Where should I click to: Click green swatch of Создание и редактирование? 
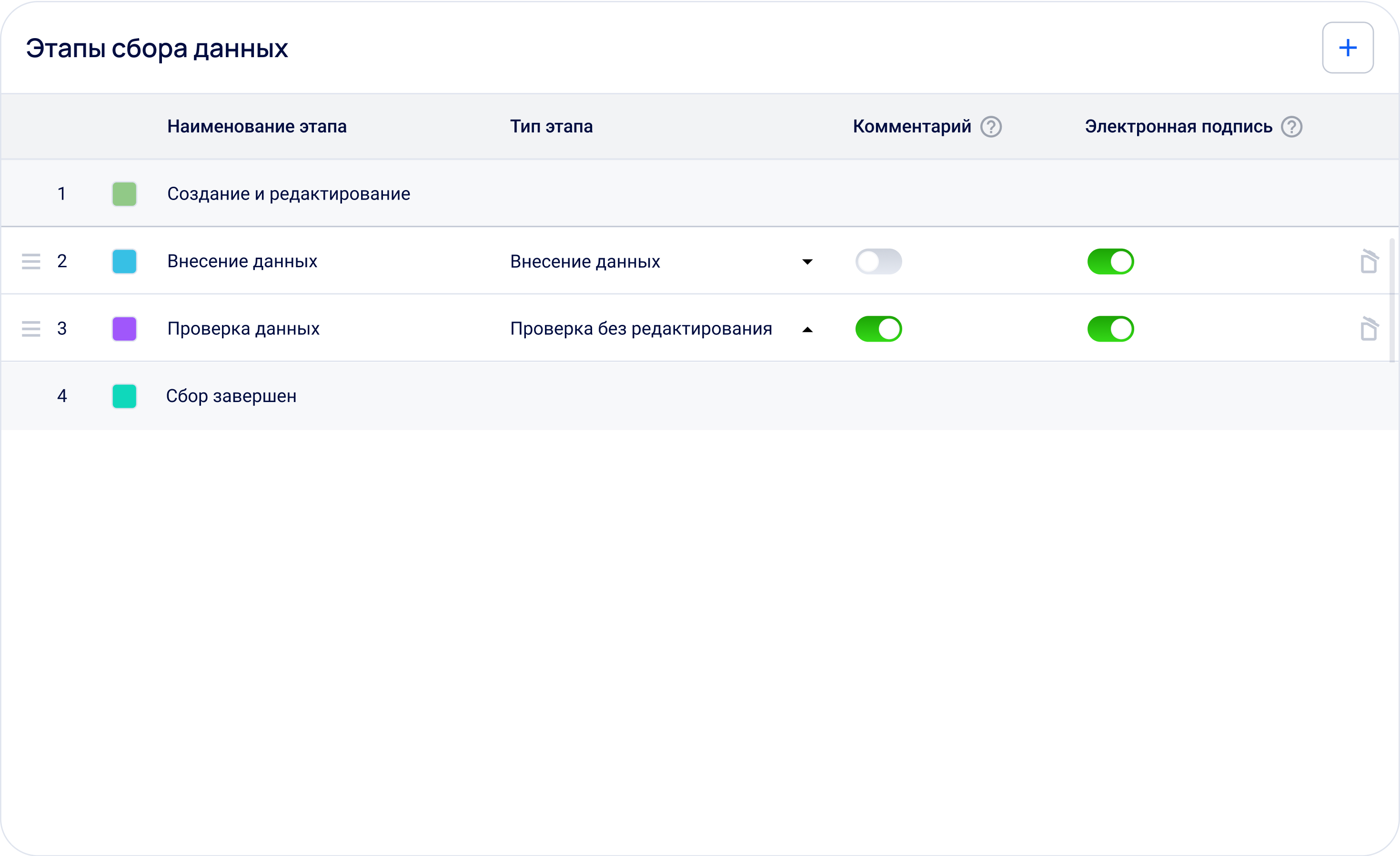pos(124,194)
